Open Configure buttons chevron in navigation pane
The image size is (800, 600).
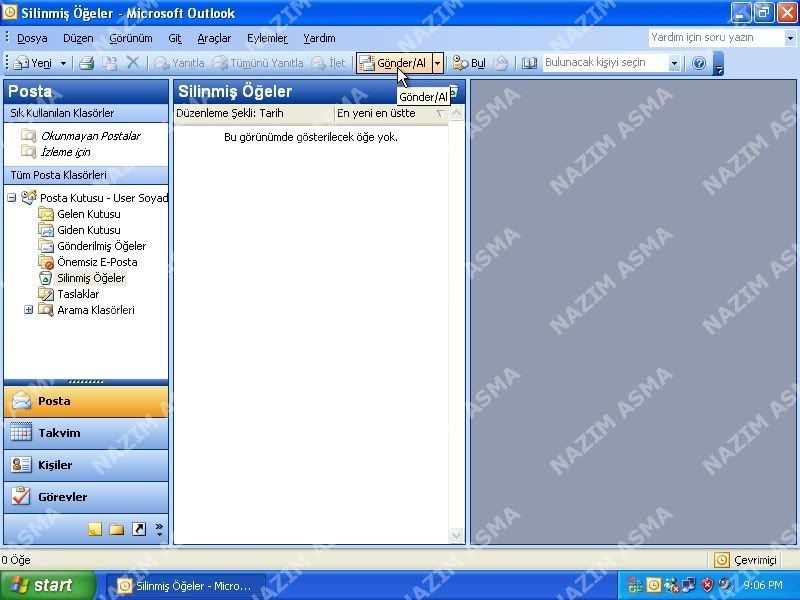pyautogui.click(x=159, y=529)
